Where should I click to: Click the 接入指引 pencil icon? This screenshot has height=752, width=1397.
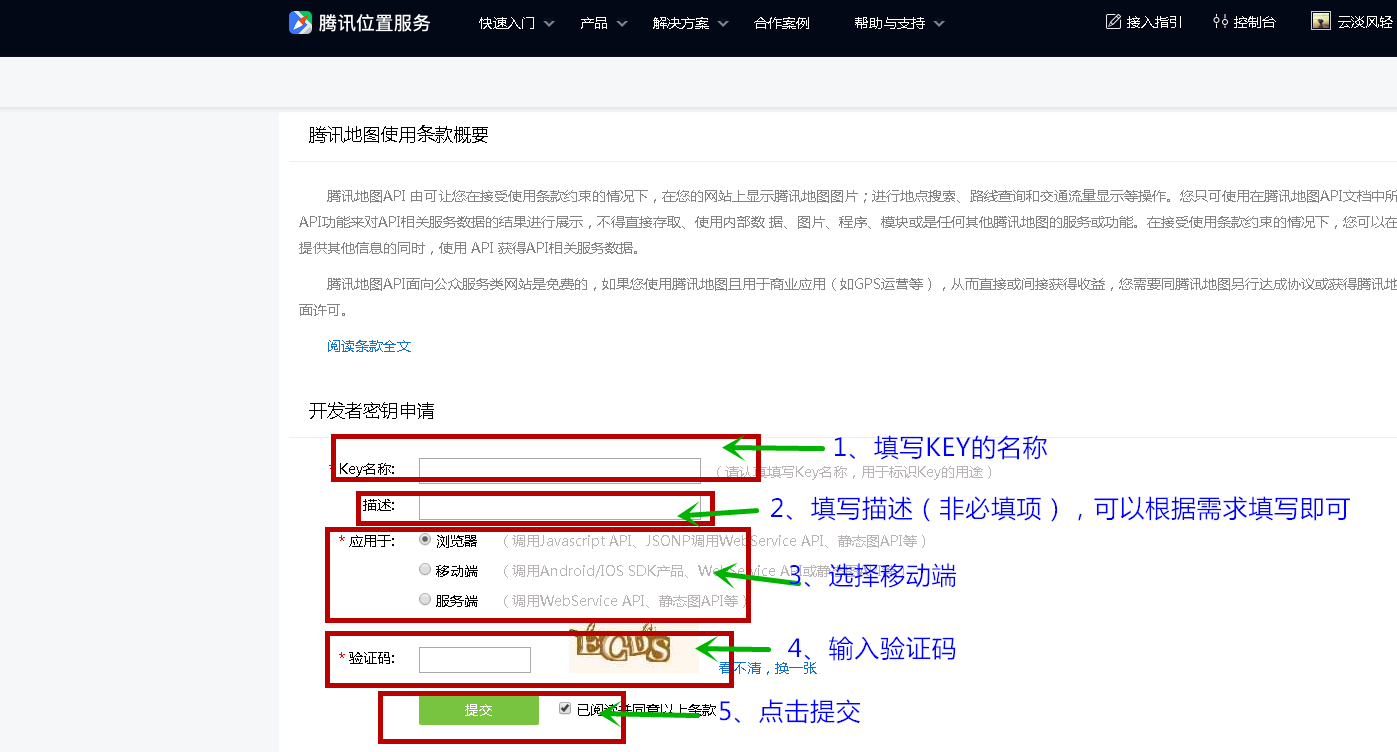point(1113,21)
